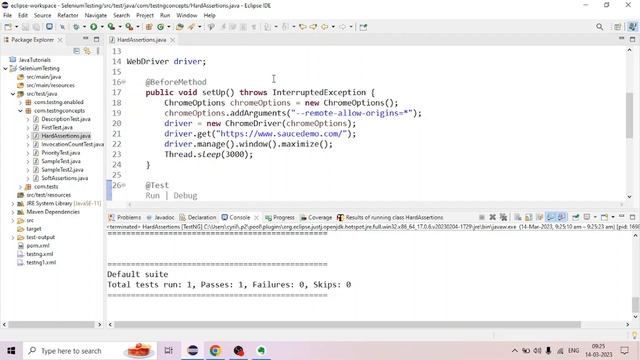Image resolution: width=640 pixels, height=360 pixels.
Task: Click Package Explorer horizontal scrollbar thumb
Action: click(51, 324)
